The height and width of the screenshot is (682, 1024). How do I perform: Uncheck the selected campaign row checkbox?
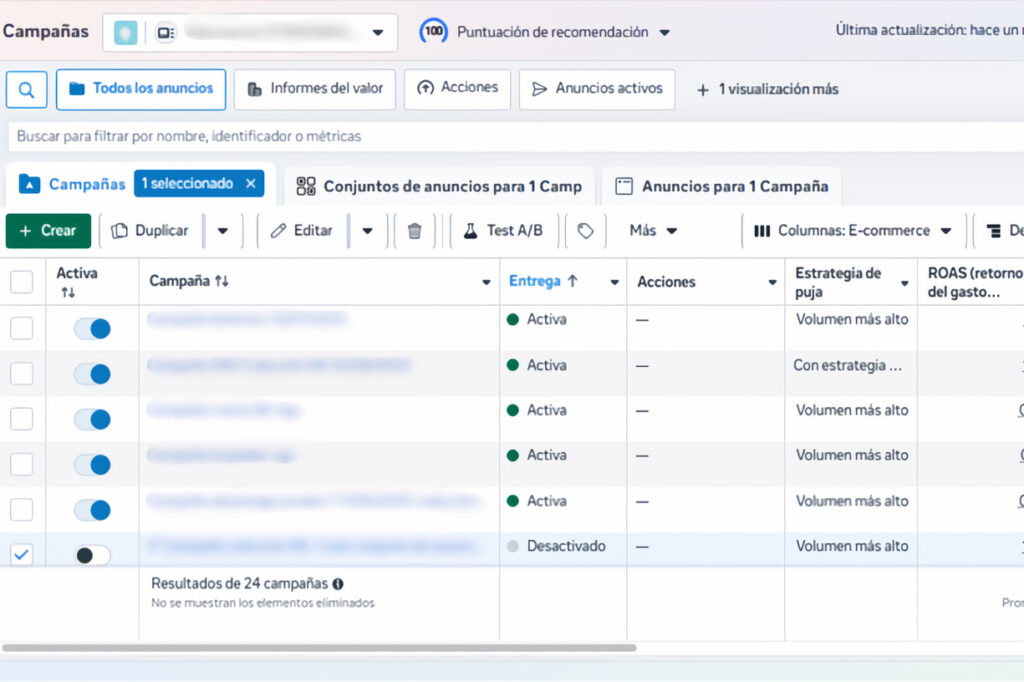(x=21, y=555)
